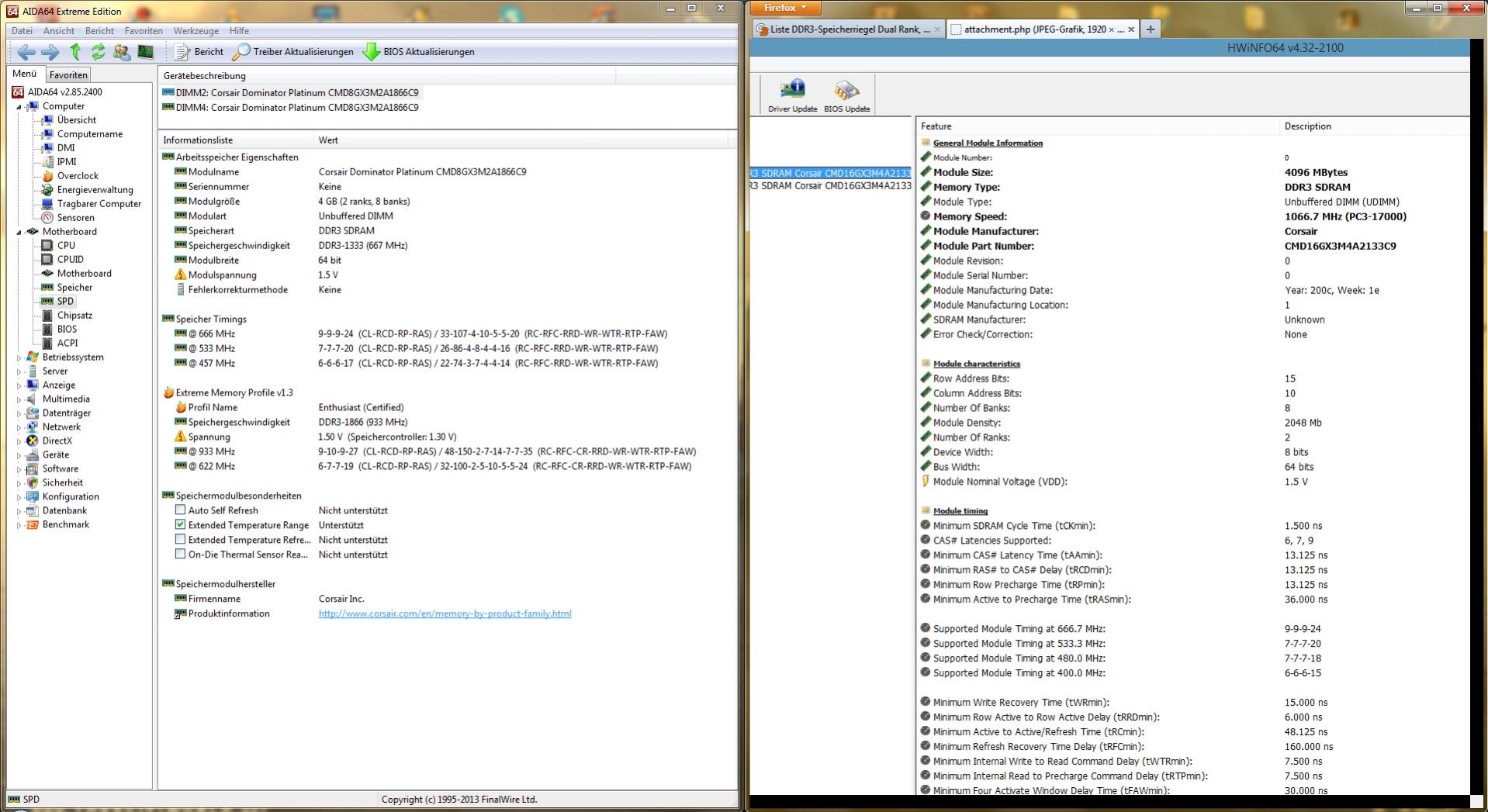This screenshot has width=1488, height=812.
Task: Select the Sicherheit tree item
Action: click(x=62, y=483)
